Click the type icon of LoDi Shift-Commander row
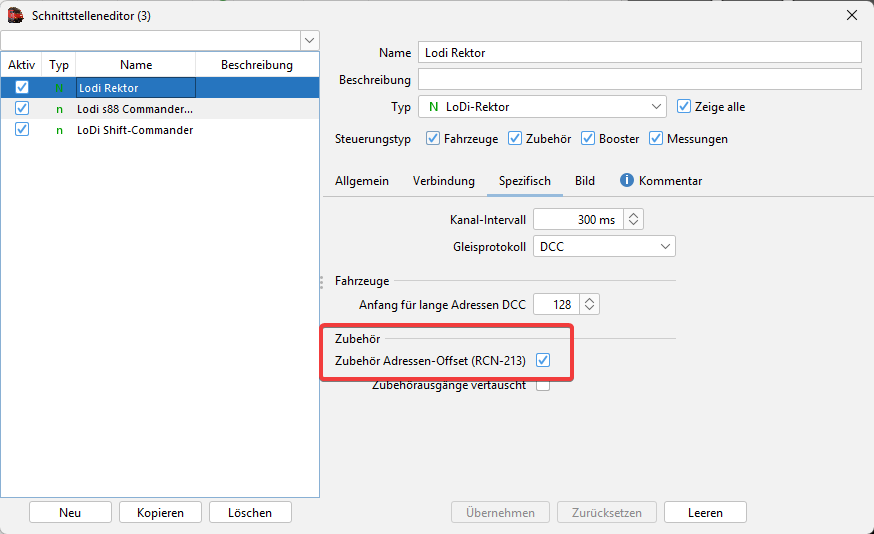 [x=59, y=130]
